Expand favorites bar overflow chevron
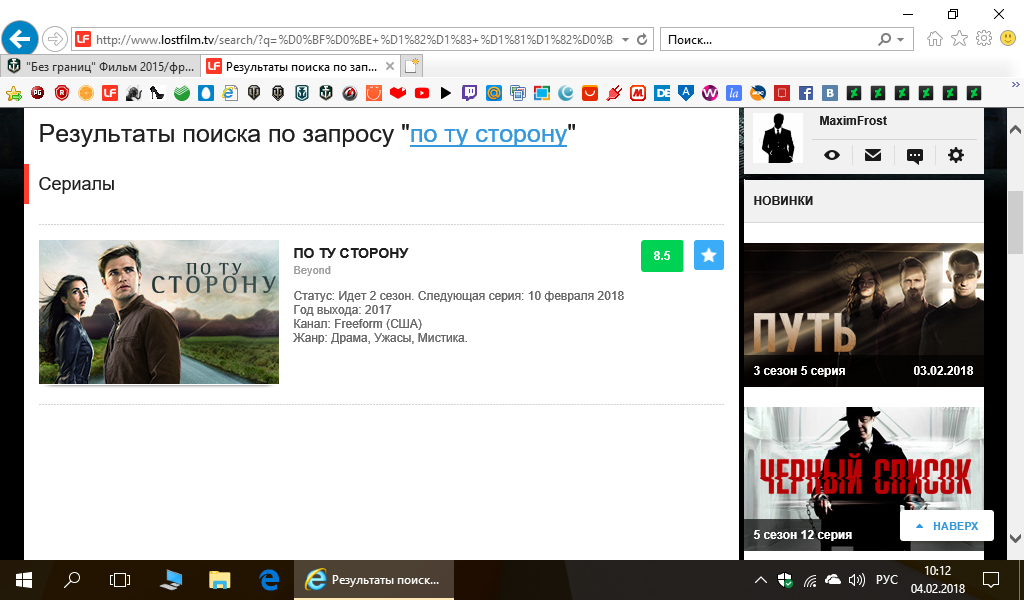Viewport: 1024px width, 600px height. (1016, 85)
